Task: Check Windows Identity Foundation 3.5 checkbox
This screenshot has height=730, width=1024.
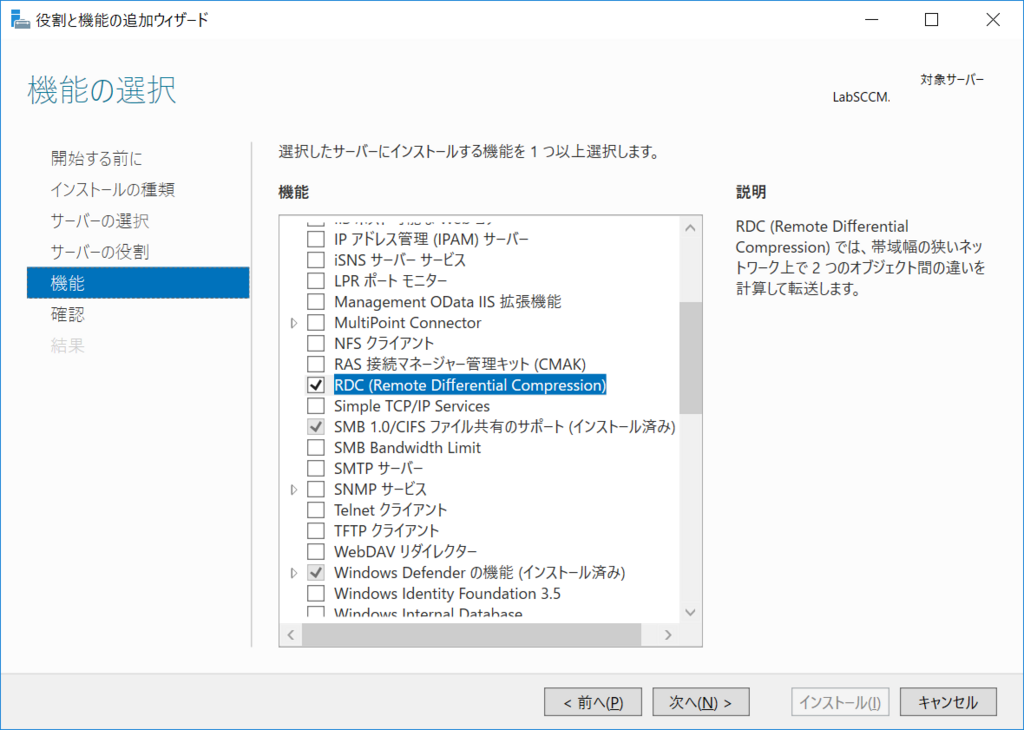Action: pyautogui.click(x=316, y=594)
